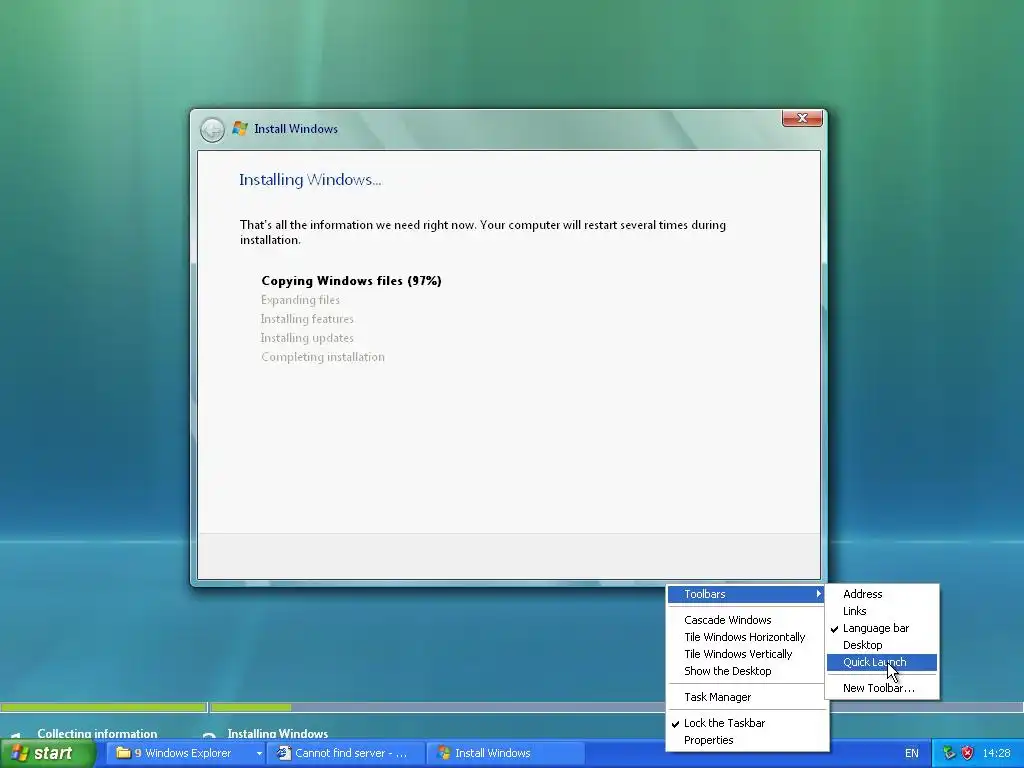This screenshot has width=1024, height=768.
Task: Open the Windows Explorer group dropdown arrow
Action: click(x=259, y=754)
